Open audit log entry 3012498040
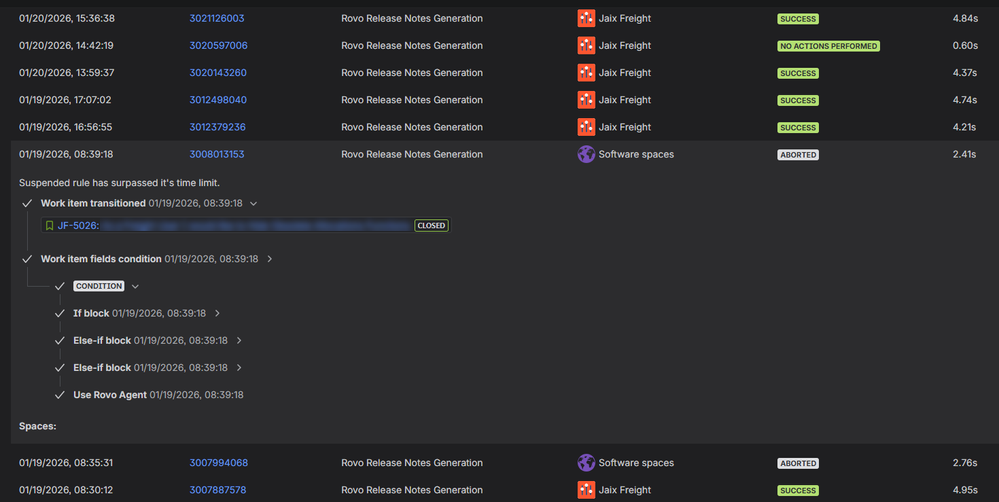 [218, 100]
